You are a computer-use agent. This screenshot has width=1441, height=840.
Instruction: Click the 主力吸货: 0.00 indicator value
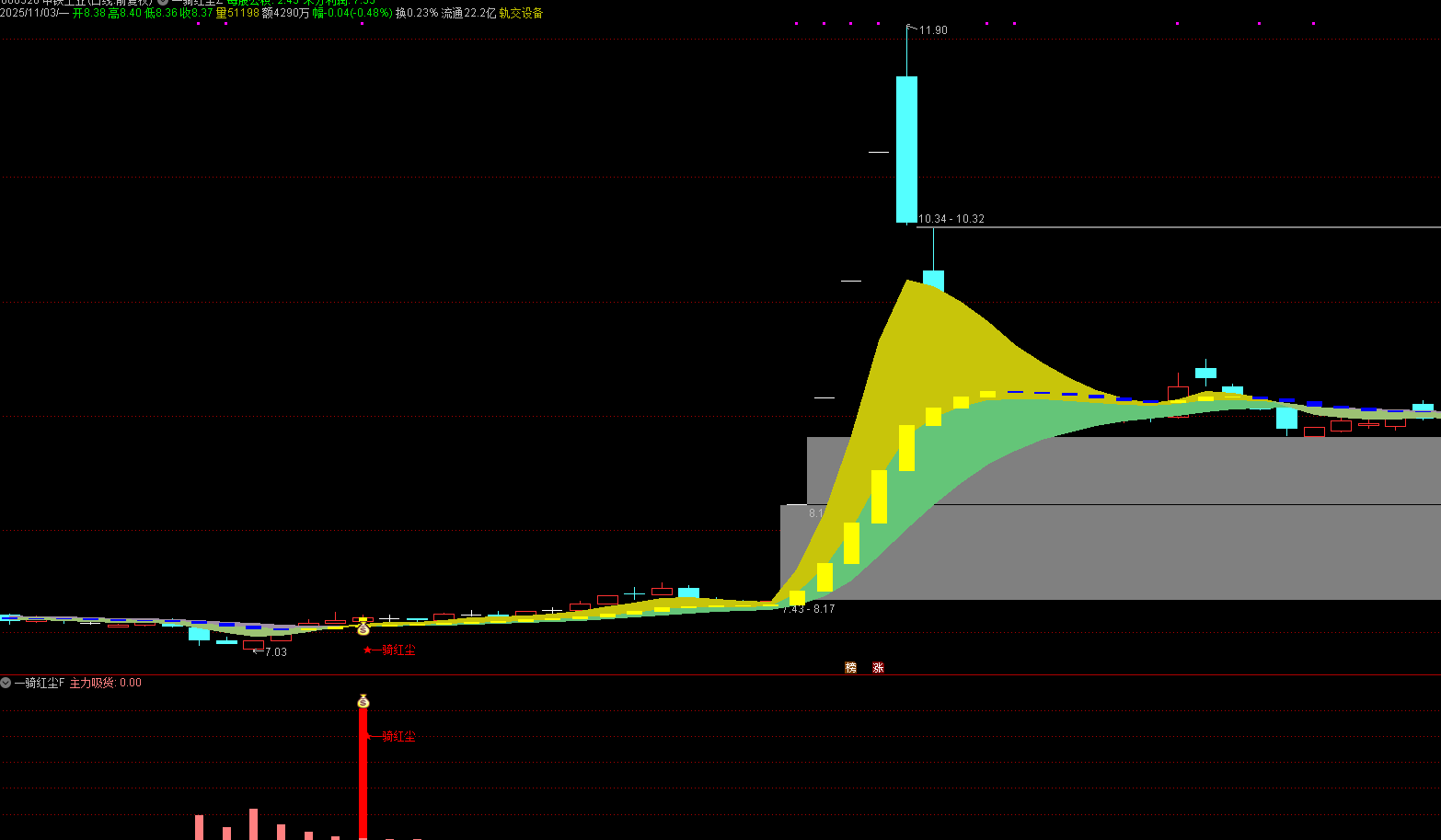click(106, 683)
